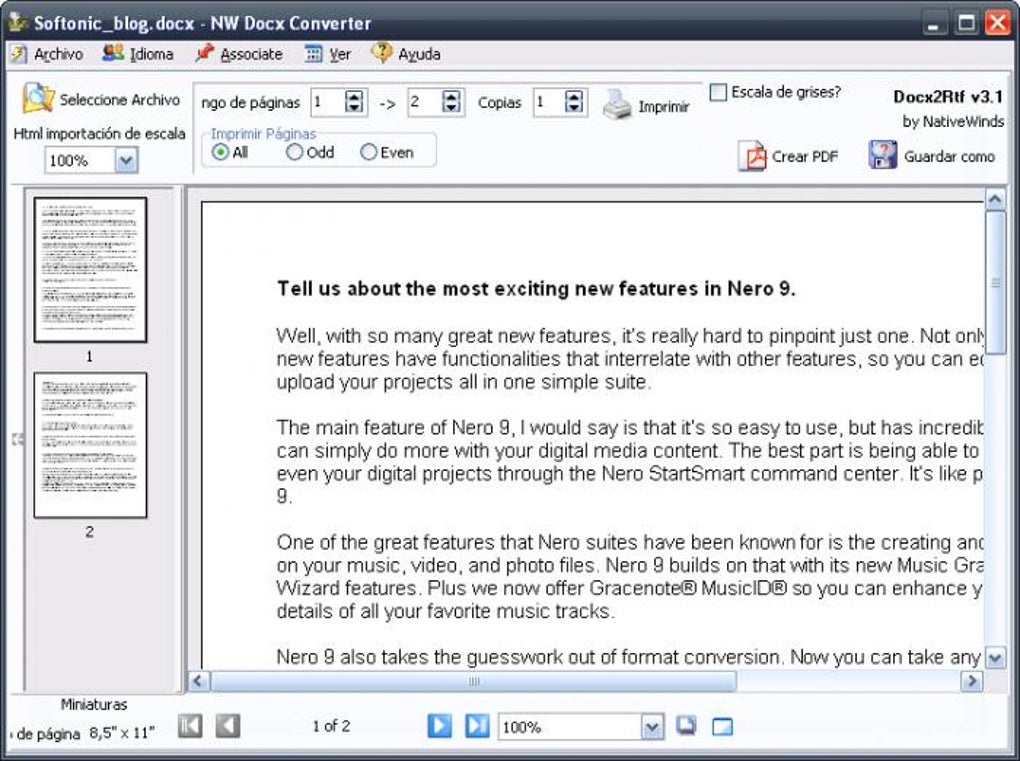This screenshot has width=1020, height=761.
Task: Click the Crear PDF label
Action: click(x=805, y=157)
